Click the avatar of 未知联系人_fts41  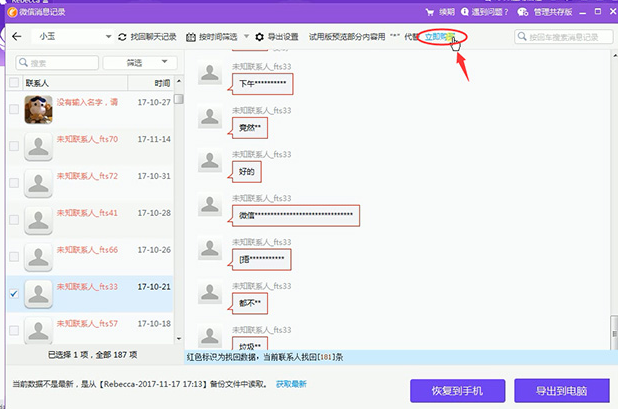[x=38, y=220]
